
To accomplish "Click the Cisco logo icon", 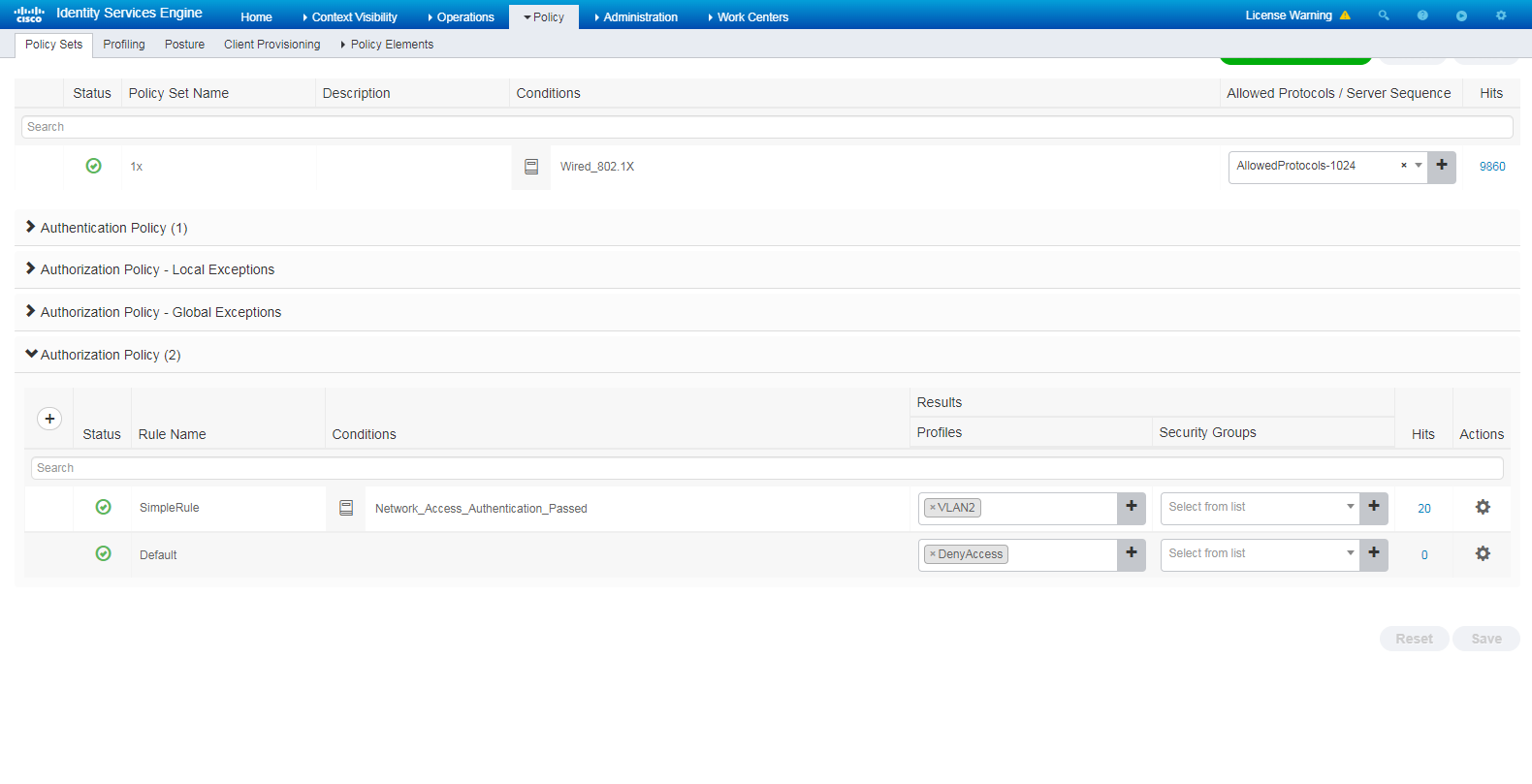I will click(29, 15).
